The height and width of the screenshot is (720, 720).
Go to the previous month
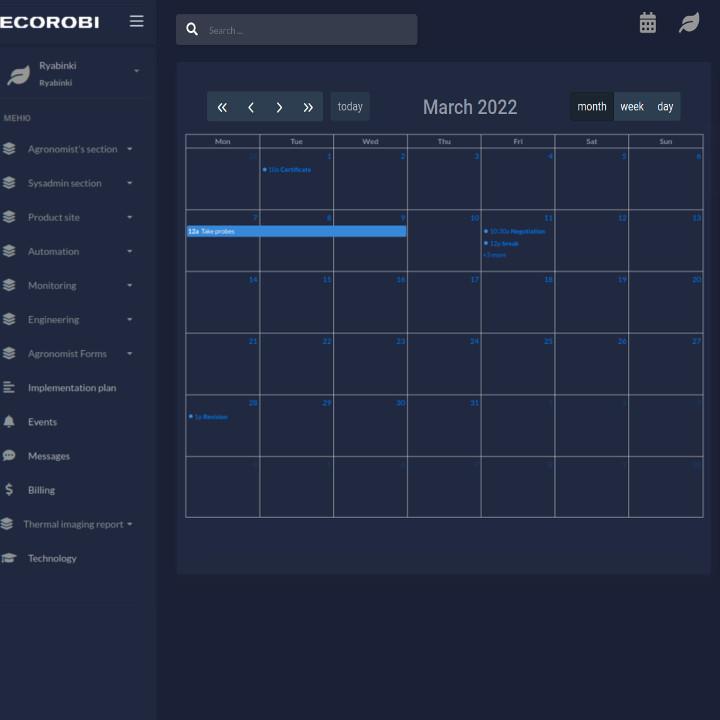coord(251,107)
